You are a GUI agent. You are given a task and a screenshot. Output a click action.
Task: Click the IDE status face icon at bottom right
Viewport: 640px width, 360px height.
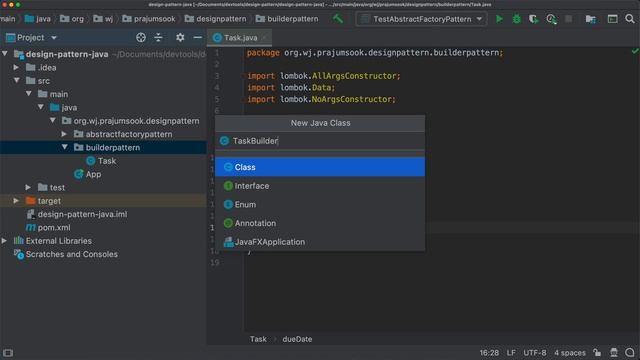(630, 353)
